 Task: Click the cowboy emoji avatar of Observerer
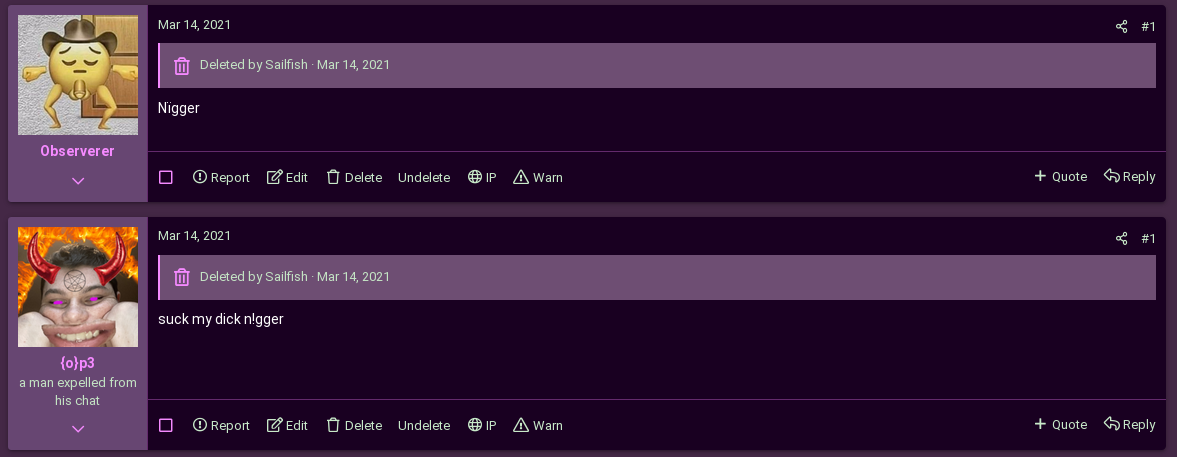click(78, 75)
